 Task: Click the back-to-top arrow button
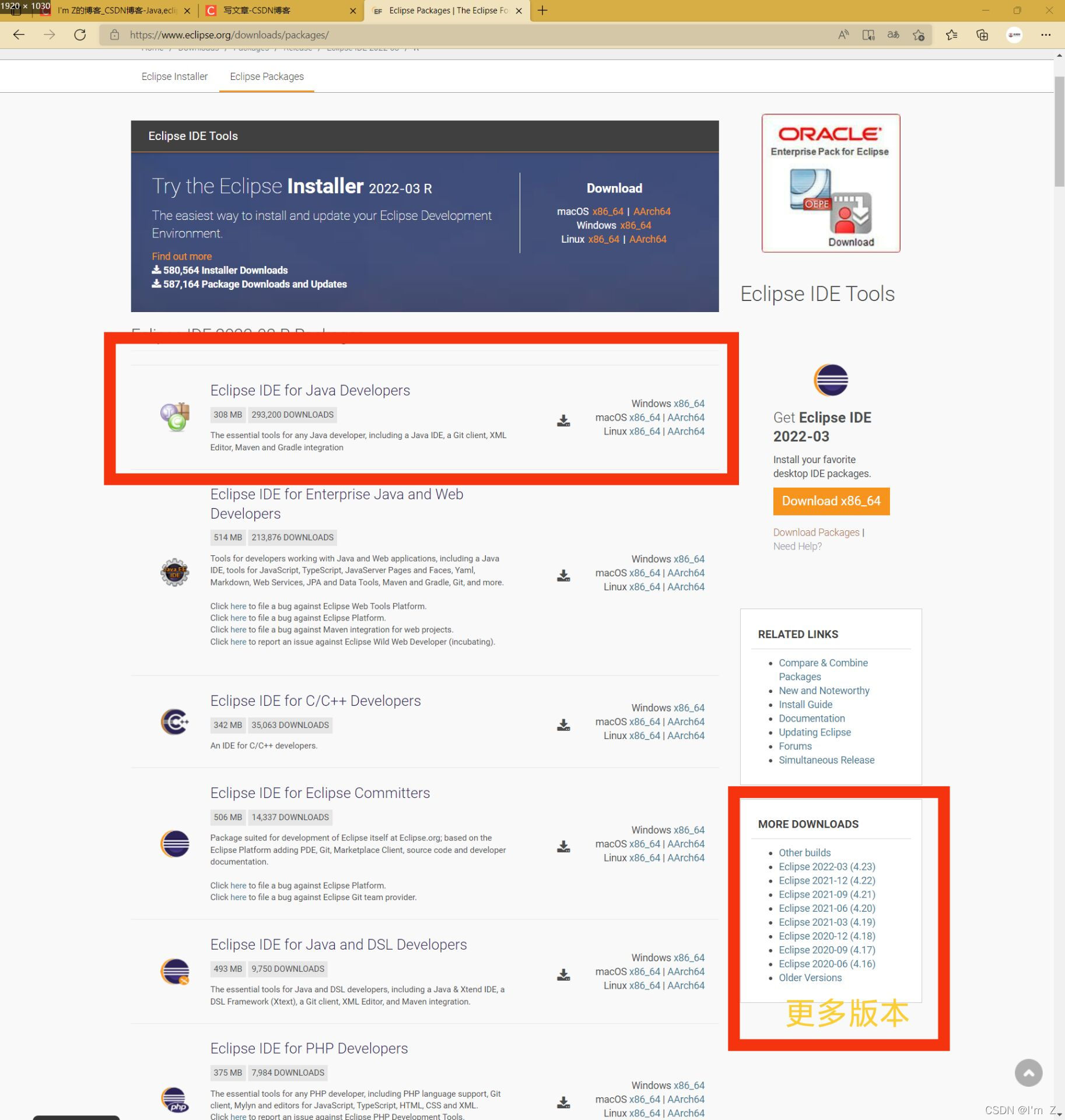pos(1028,1073)
